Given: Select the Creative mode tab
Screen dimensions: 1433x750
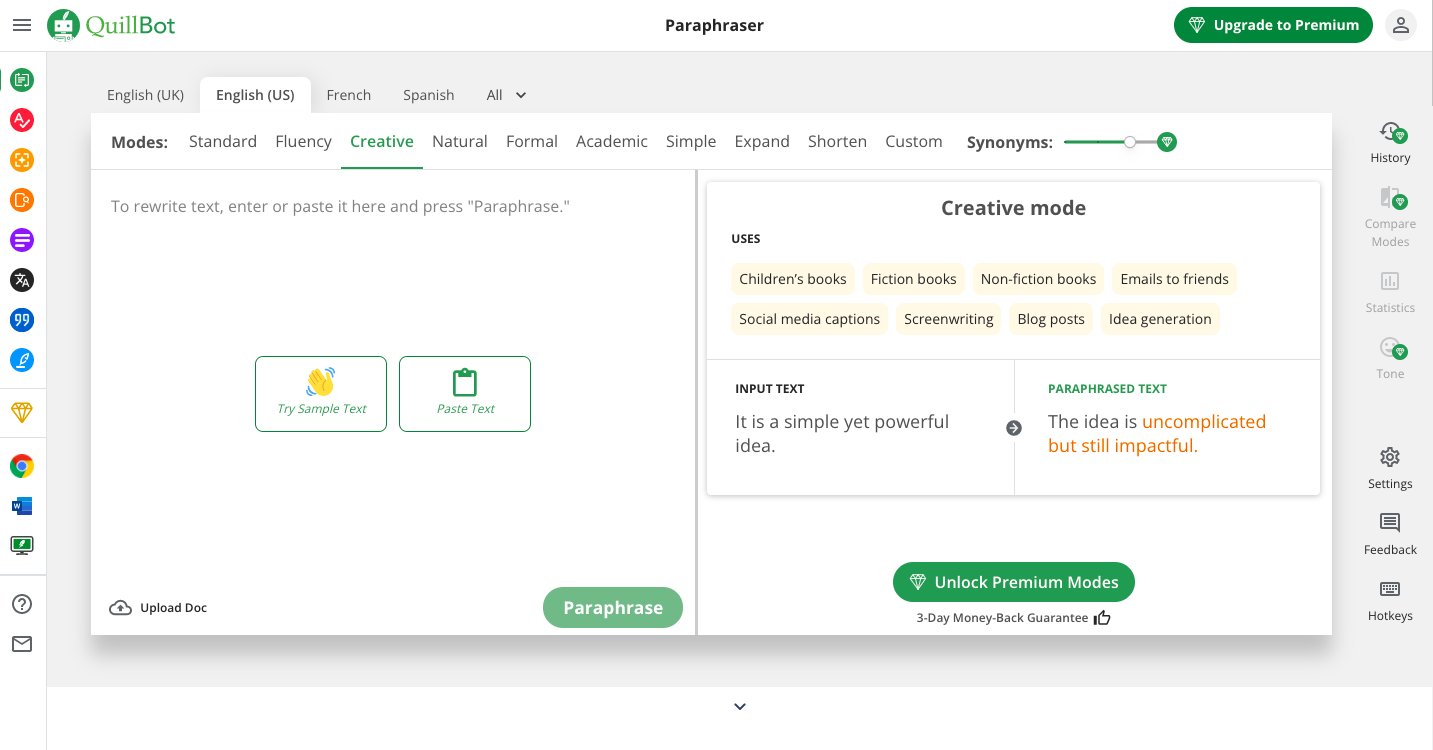Looking at the screenshot, I should pyautogui.click(x=382, y=142).
